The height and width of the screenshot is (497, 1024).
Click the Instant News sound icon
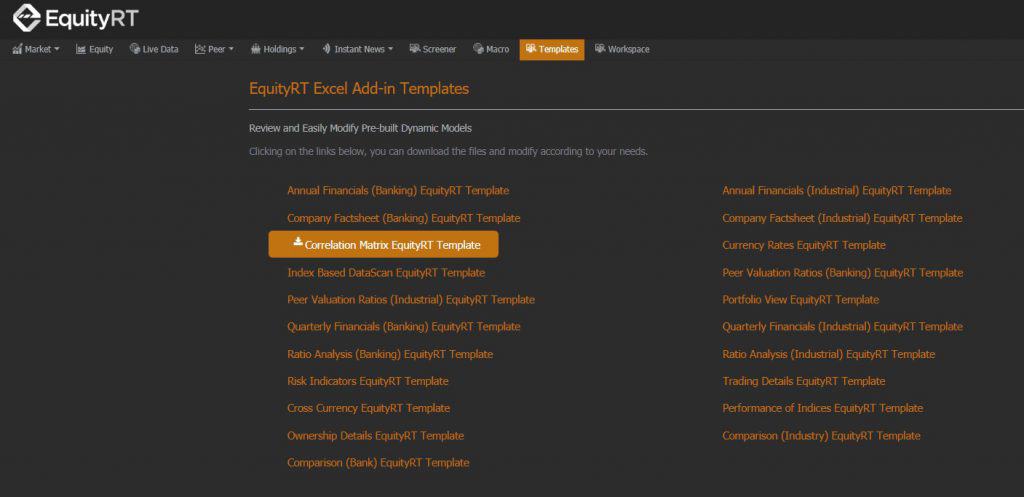(x=326, y=49)
